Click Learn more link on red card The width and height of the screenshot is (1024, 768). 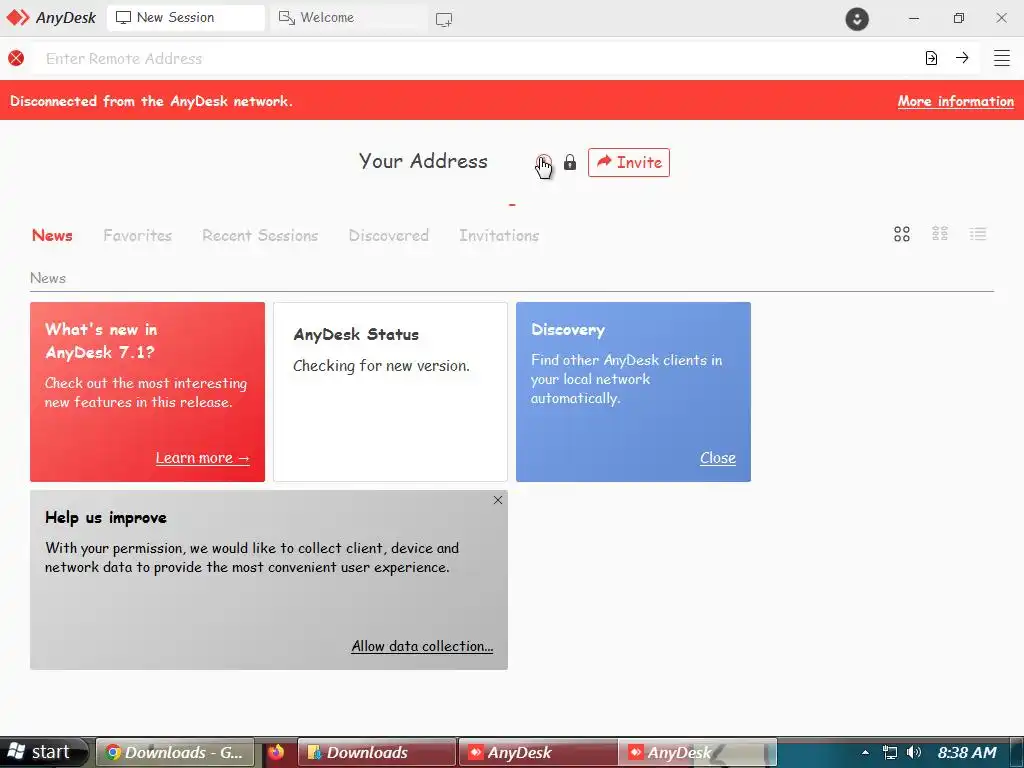point(202,458)
